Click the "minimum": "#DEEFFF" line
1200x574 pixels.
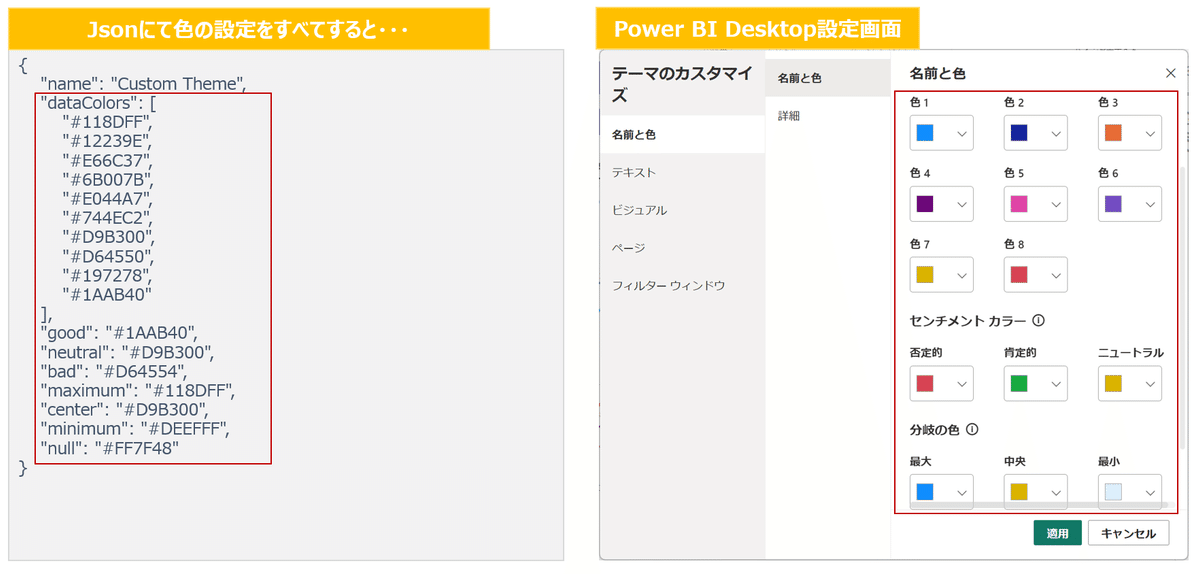[135, 429]
